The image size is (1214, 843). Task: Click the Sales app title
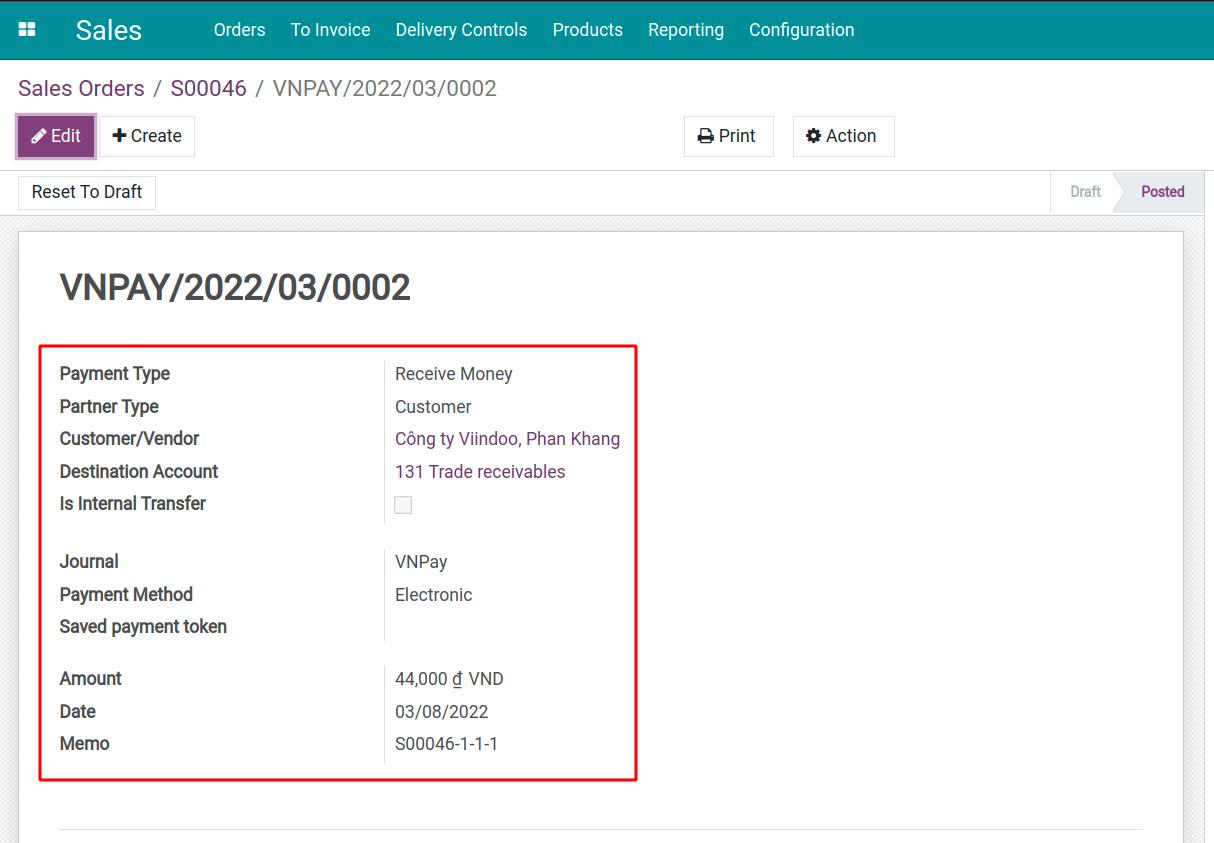pos(108,30)
